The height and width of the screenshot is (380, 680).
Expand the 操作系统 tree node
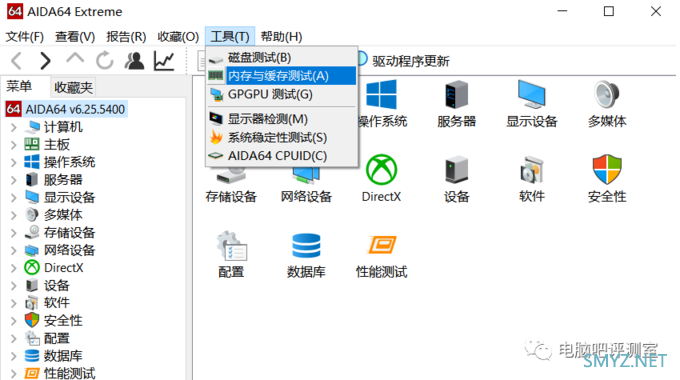(x=14, y=163)
